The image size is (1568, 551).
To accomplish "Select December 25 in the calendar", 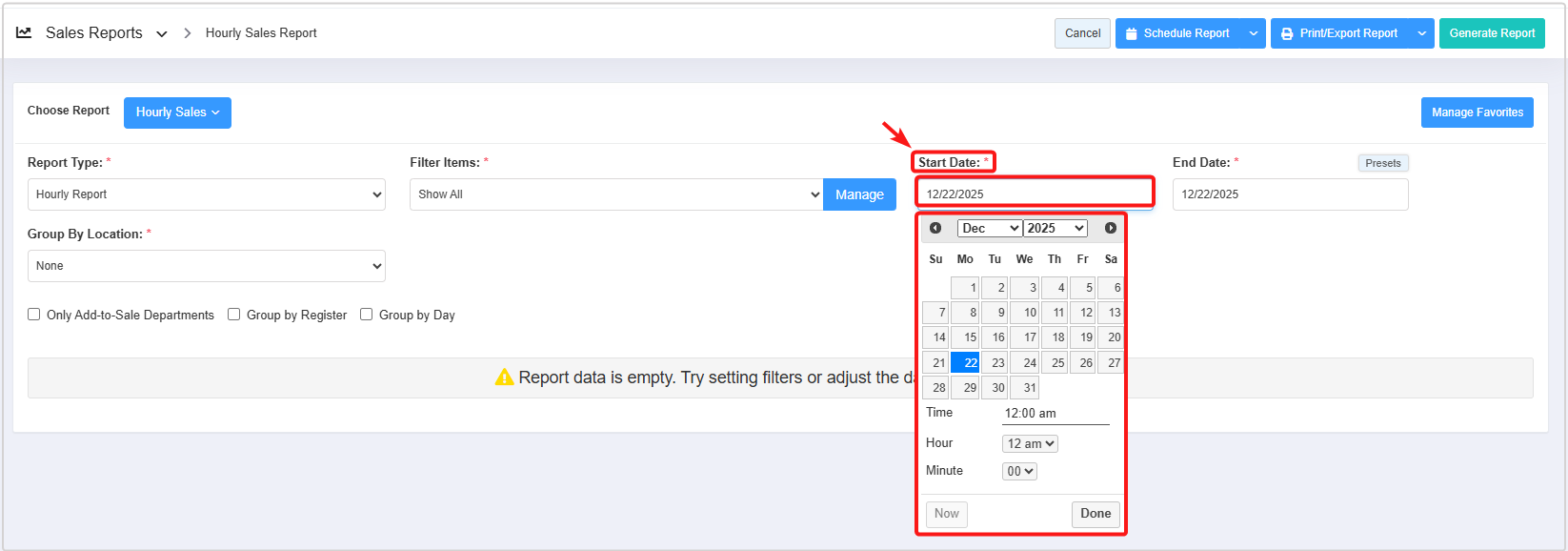I will (x=1055, y=362).
